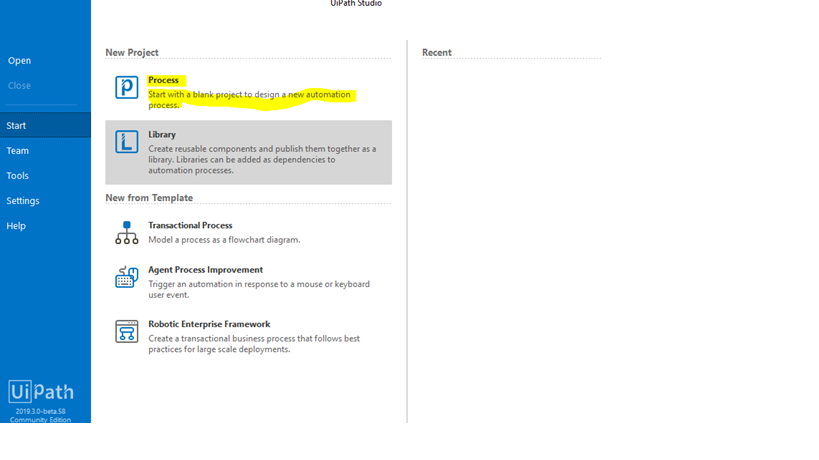The image size is (819, 460).
Task: Switch to the Start tab
Action: pyautogui.click(x=45, y=125)
